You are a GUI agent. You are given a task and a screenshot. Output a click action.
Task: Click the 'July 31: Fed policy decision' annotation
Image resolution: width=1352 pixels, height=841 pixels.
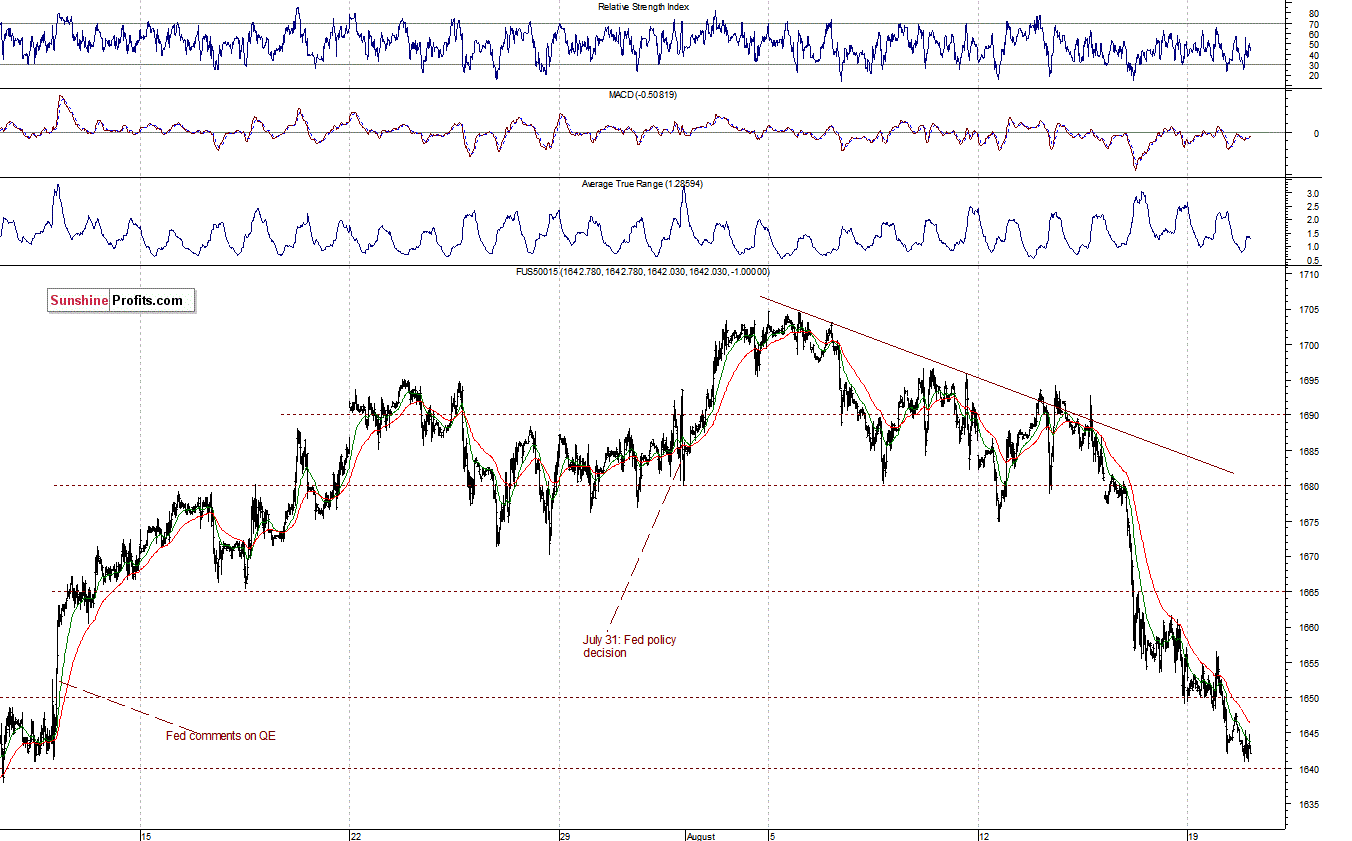point(629,646)
